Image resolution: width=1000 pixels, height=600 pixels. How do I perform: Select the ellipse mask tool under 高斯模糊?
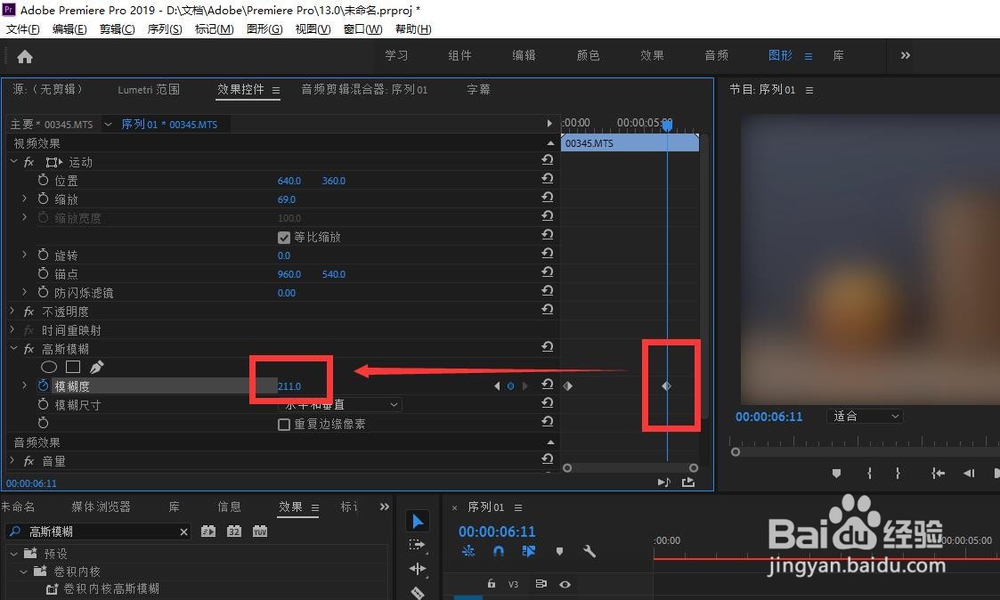point(48,367)
